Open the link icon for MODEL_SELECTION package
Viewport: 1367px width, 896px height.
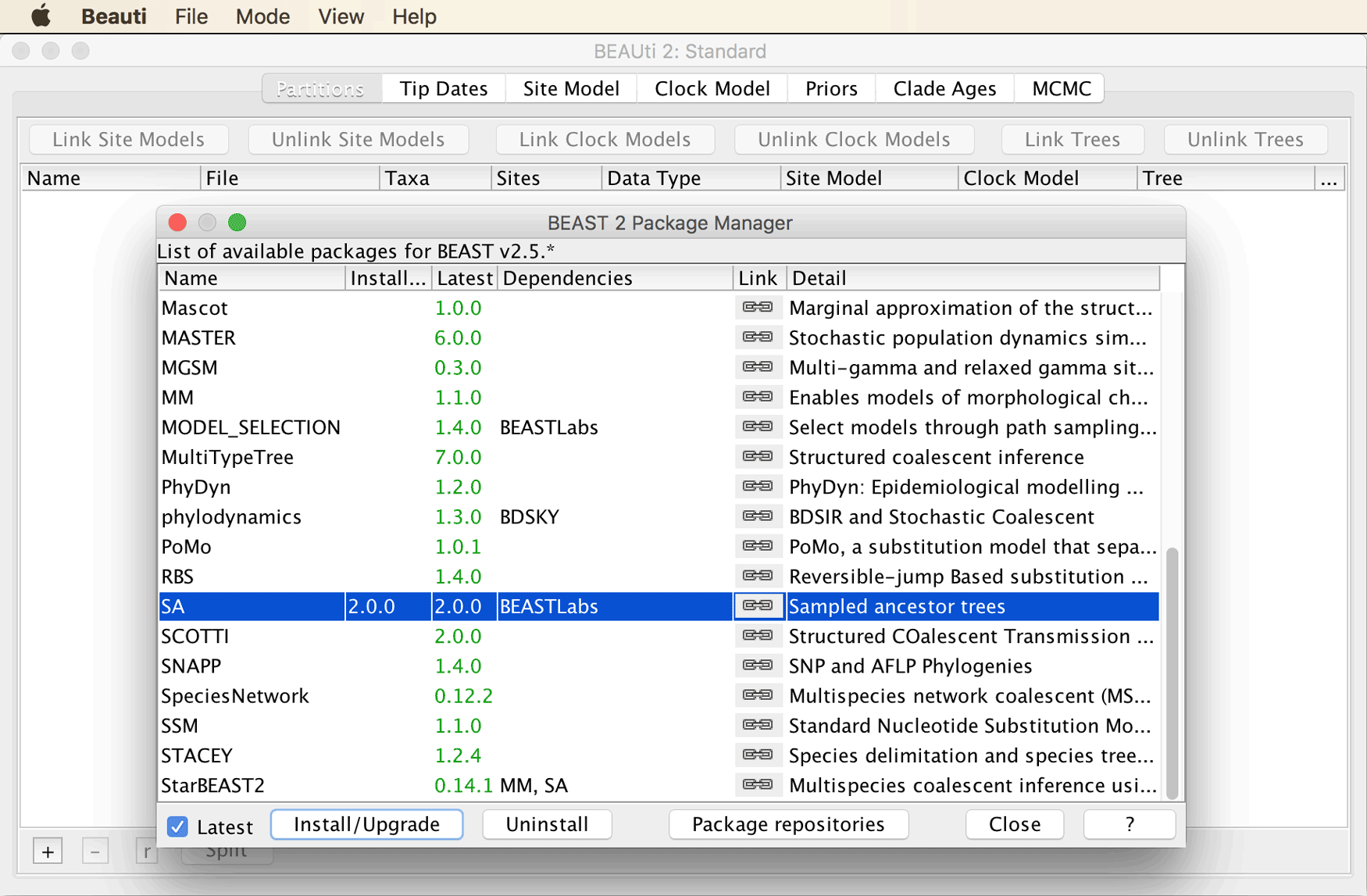point(758,427)
